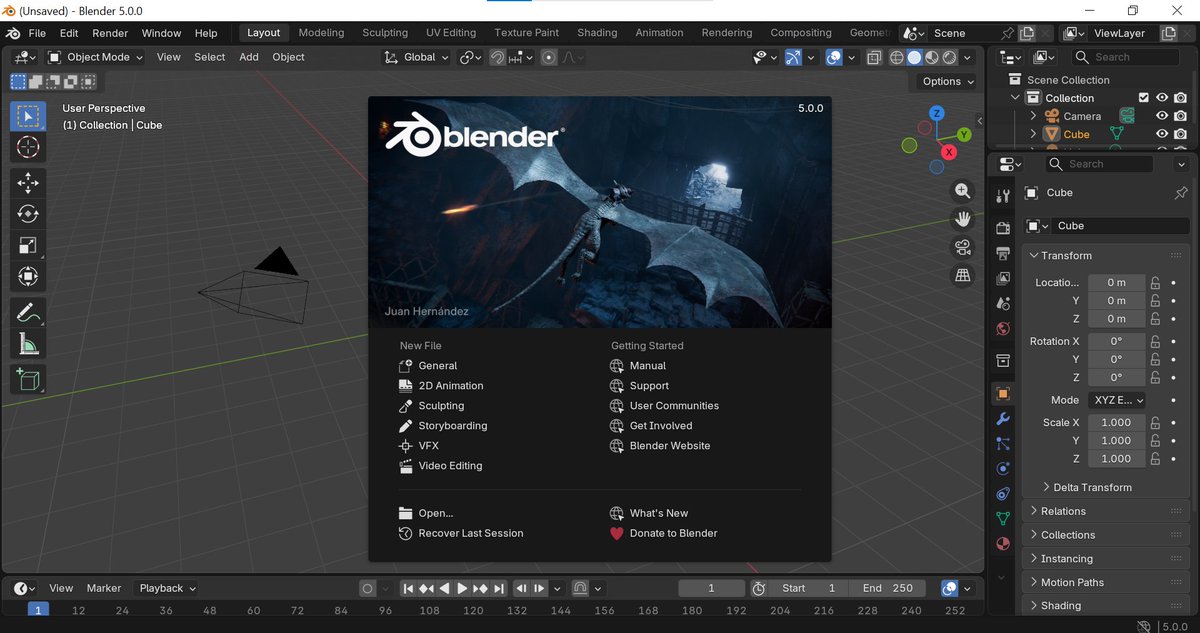Open the Render menu
The width and height of the screenshot is (1200, 633).
(x=110, y=33)
